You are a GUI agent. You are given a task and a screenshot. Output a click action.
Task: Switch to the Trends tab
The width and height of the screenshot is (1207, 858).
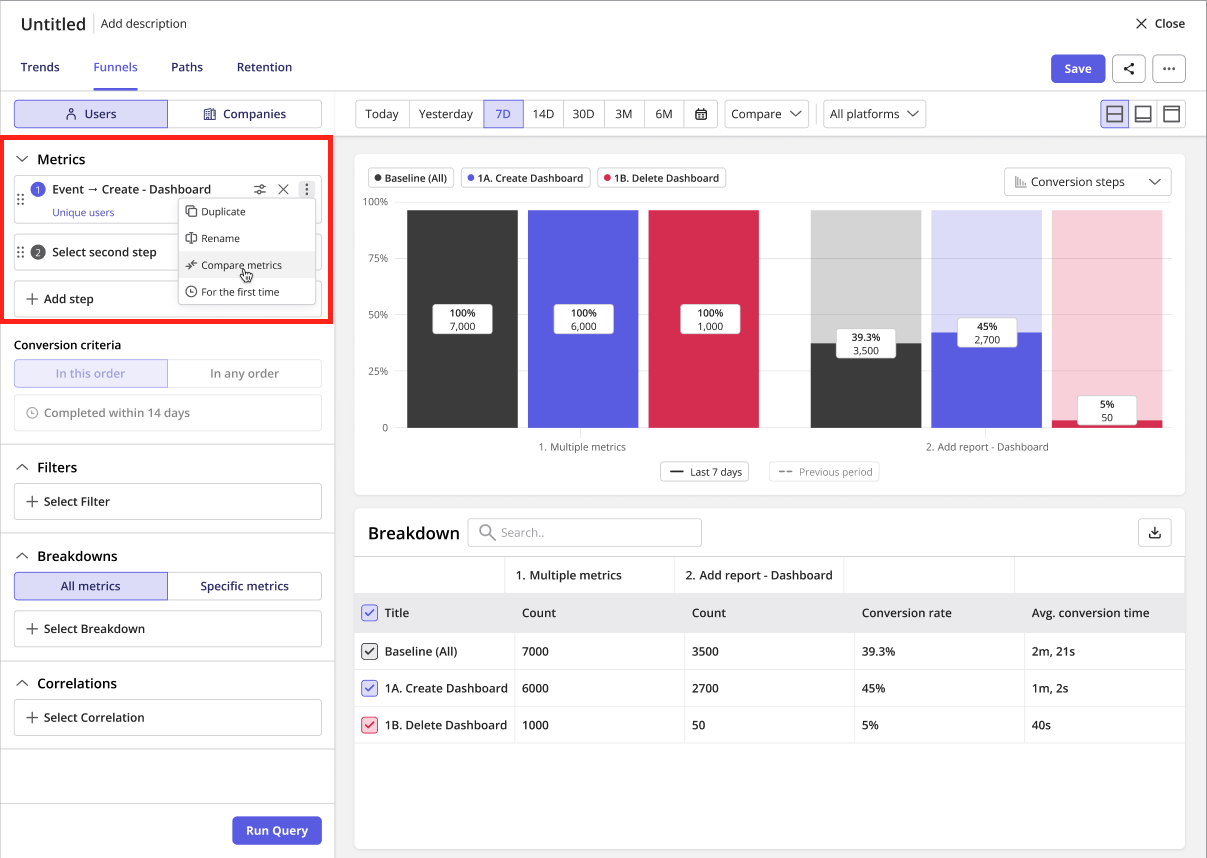point(40,67)
